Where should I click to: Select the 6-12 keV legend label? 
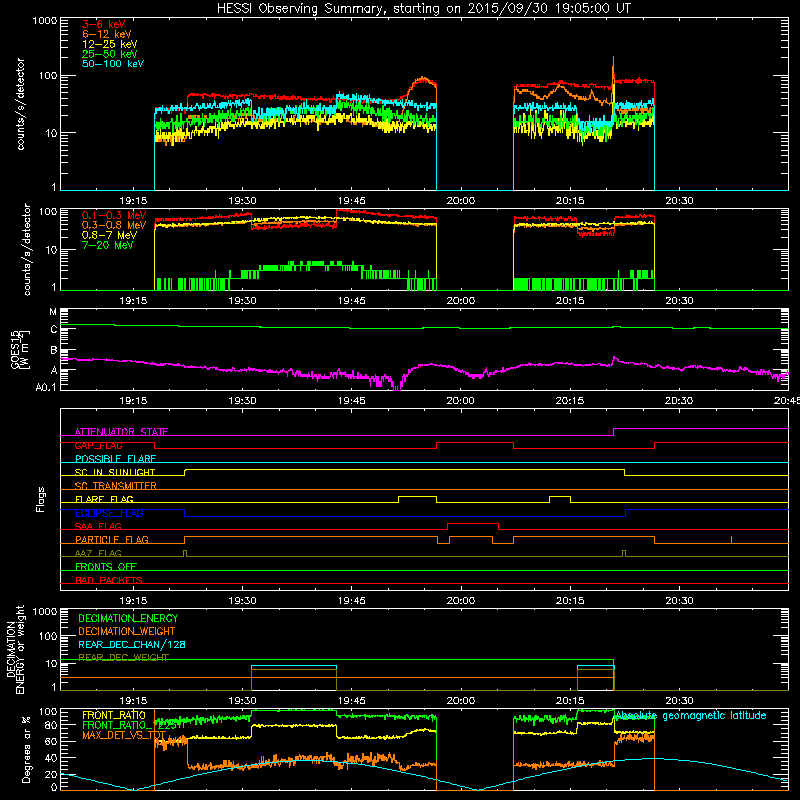[107, 34]
